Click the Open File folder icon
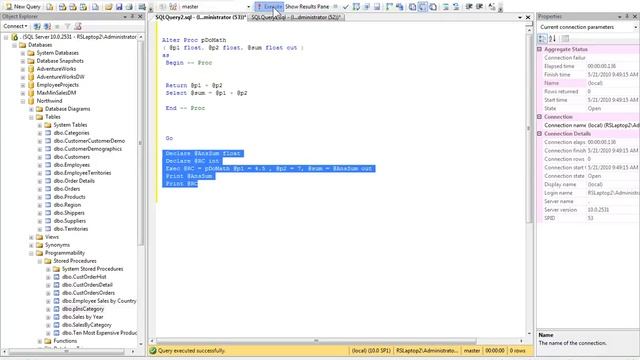The width and height of the screenshot is (640, 360). [108, 7]
